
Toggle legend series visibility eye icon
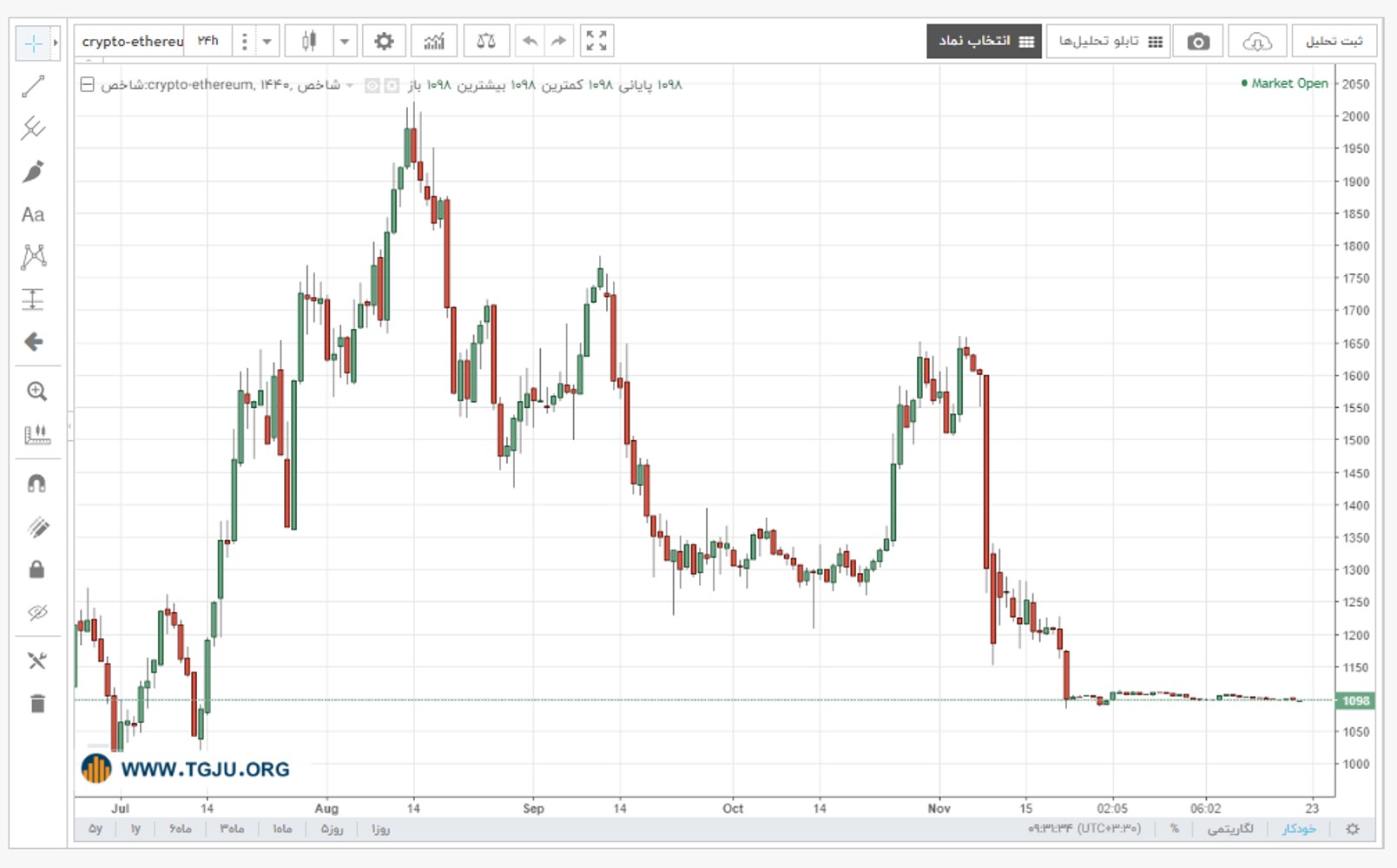point(372,85)
